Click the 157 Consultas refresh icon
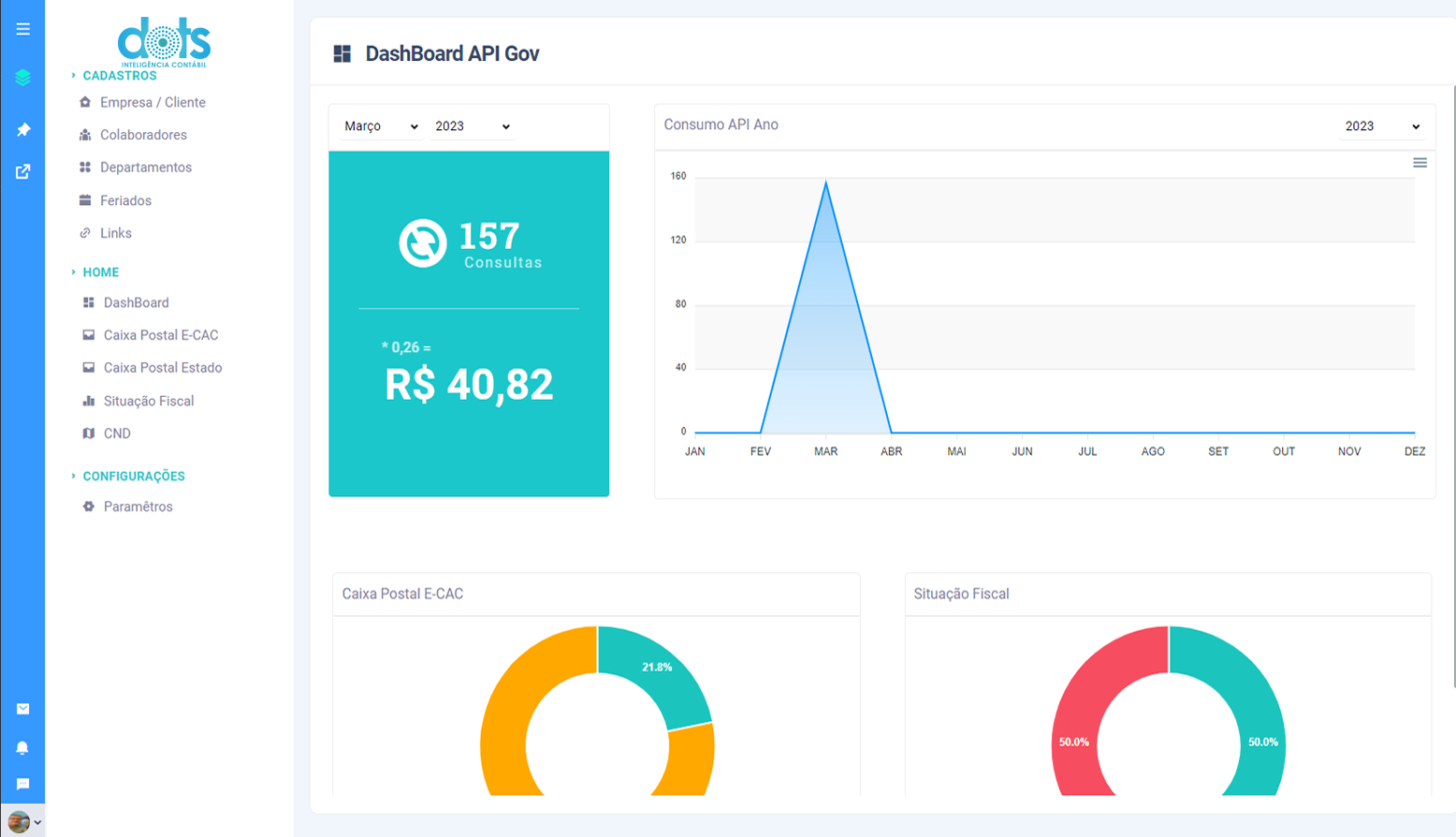The width and height of the screenshot is (1456, 837). [x=423, y=243]
